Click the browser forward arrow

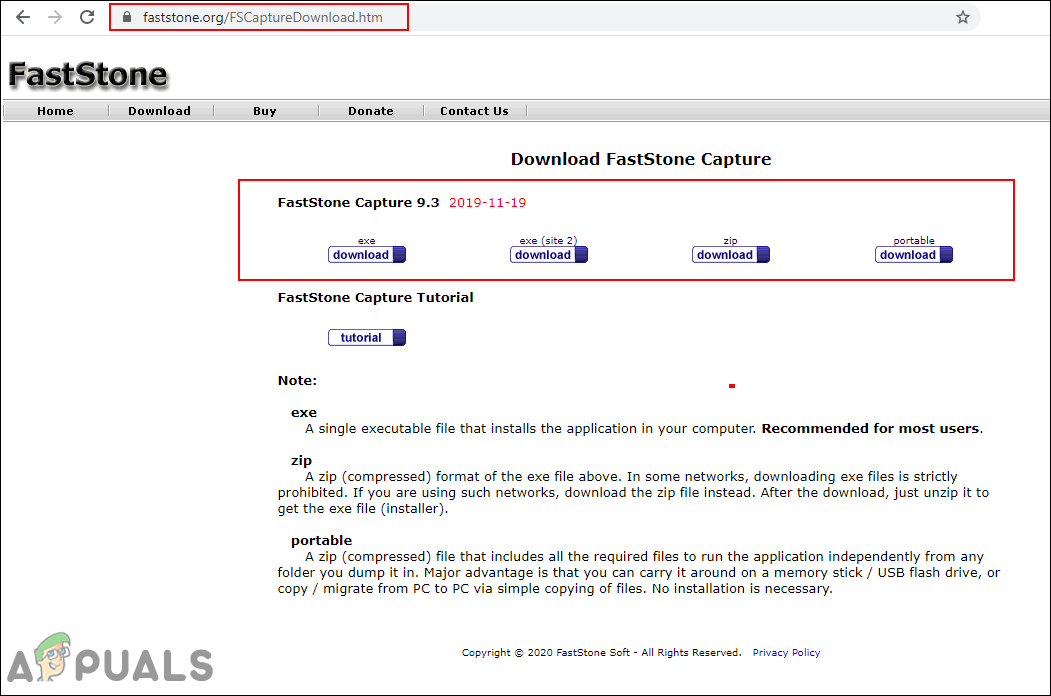[55, 17]
